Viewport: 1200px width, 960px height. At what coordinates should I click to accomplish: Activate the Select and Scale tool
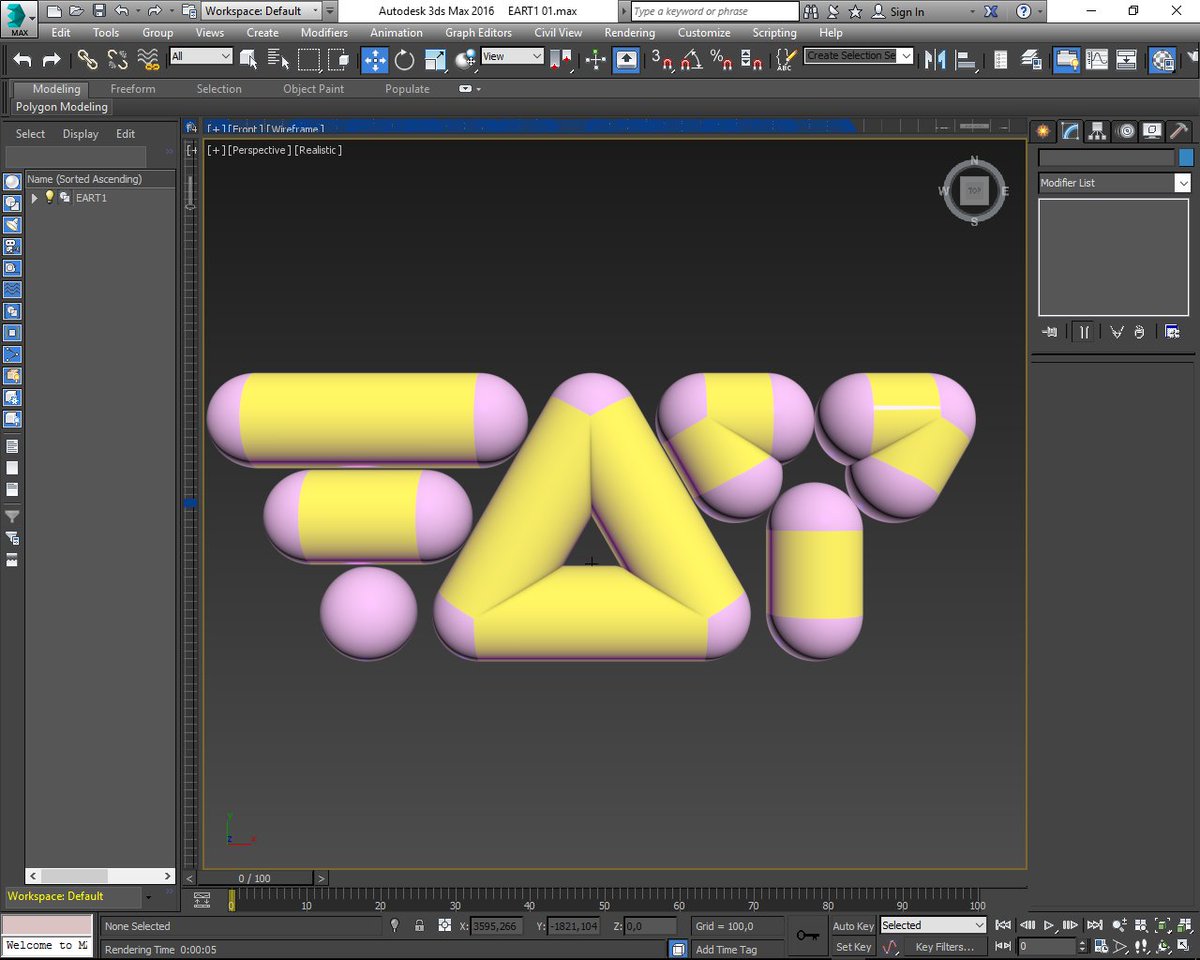pyautogui.click(x=435, y=60)
